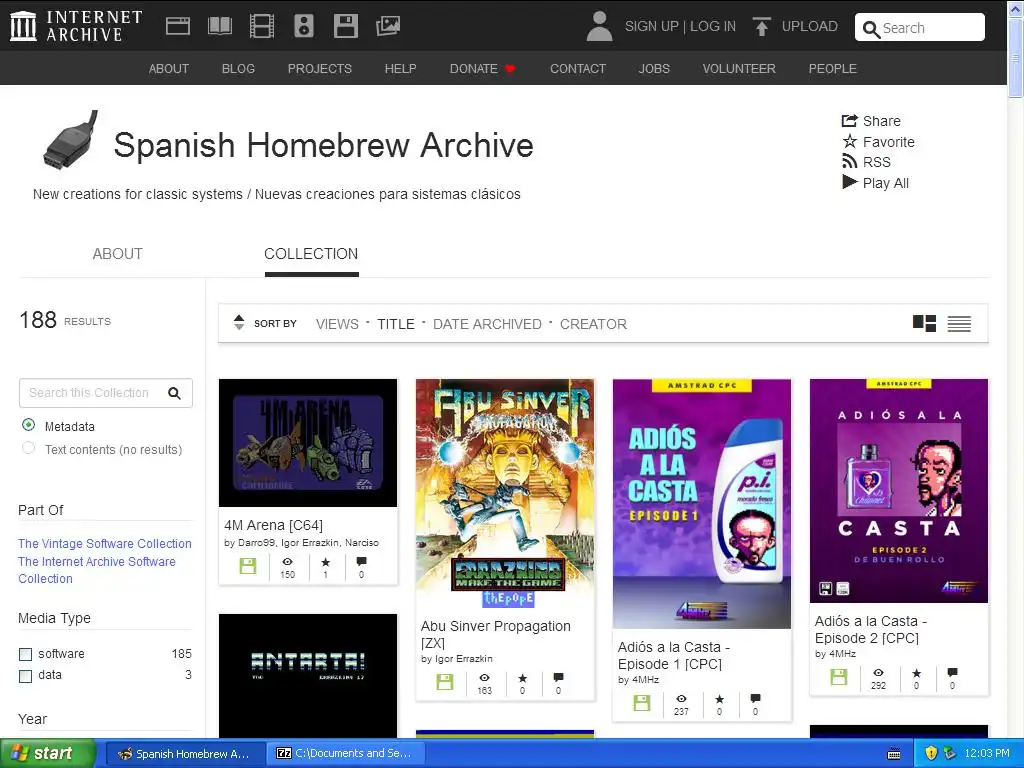
Task: Open VOLUNTEER in navigation bar
Action: tap(739, 69)
